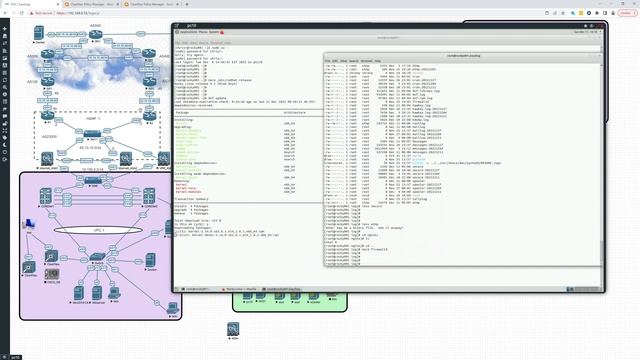Click the browser Update button
Screen dimensions: 640x360
coord(627,13)
